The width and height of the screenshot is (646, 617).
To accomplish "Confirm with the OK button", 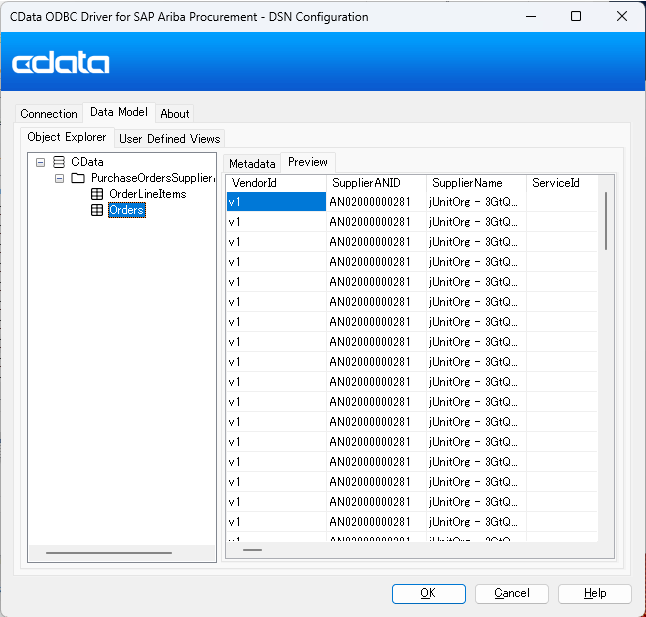I will [428, 594].
